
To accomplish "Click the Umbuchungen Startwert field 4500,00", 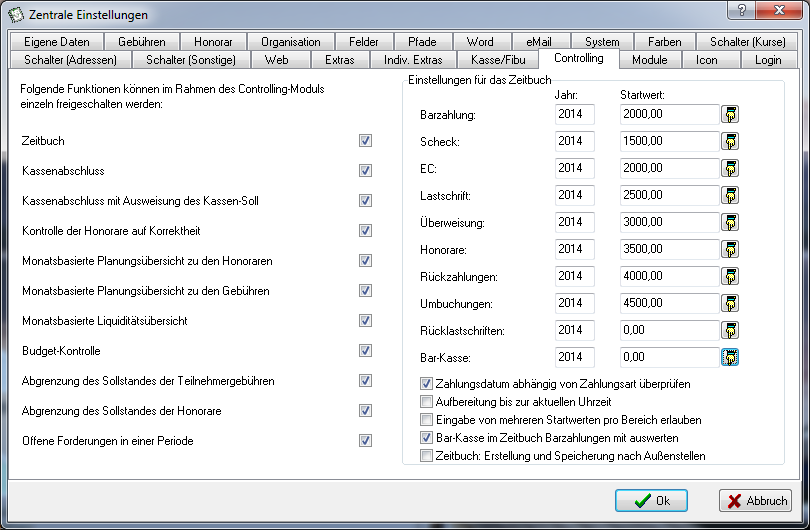I will pos(669,303).
